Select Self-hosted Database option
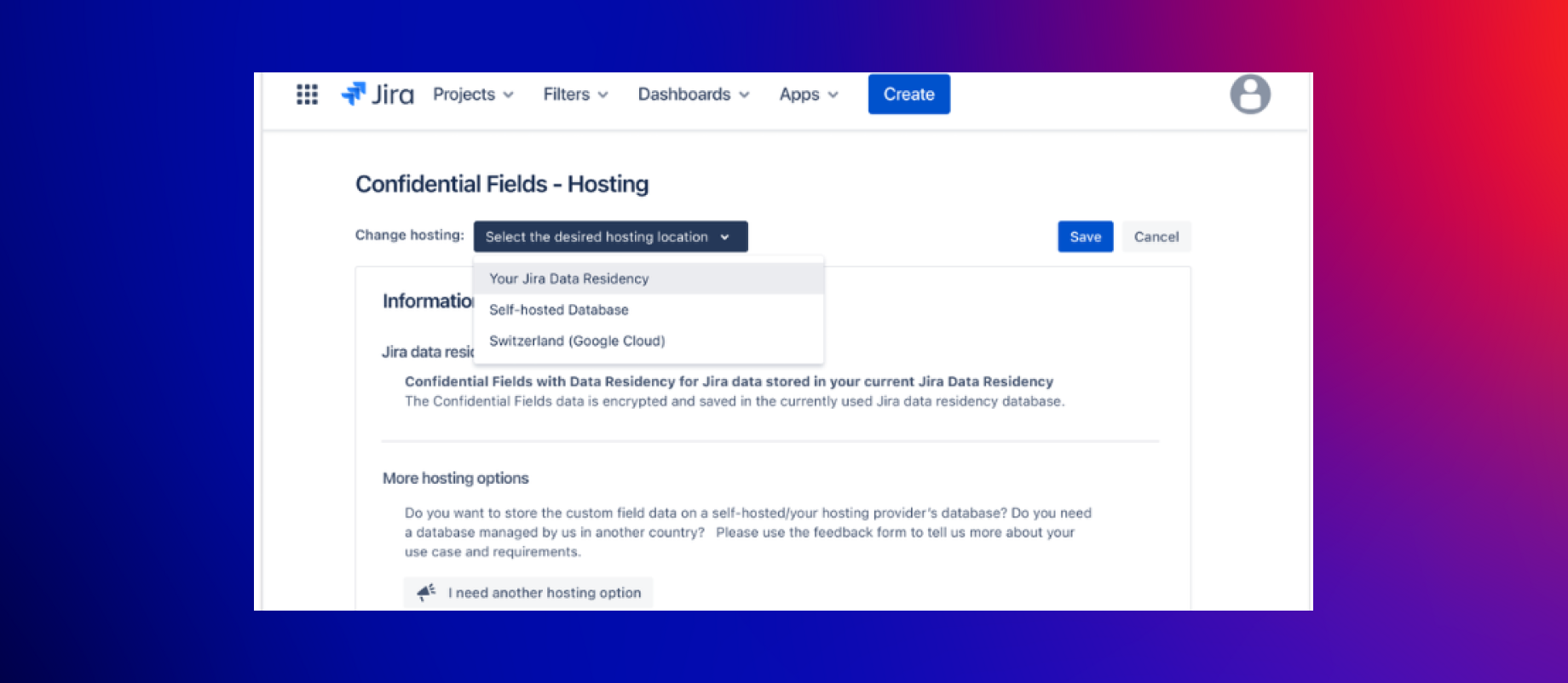Screen dimensions: 1568x683 click(x=558, y=310)
